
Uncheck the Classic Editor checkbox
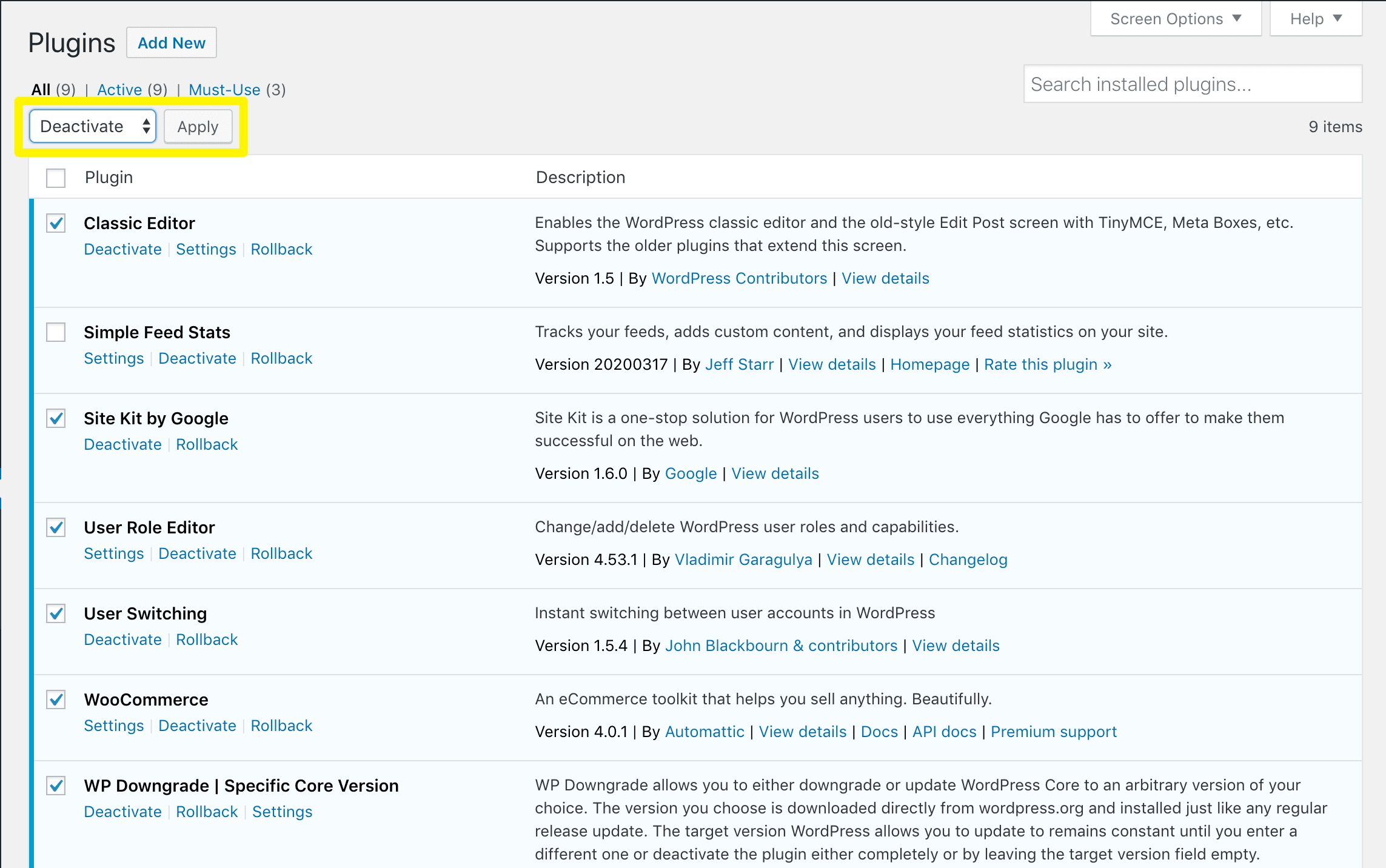pos(55,224)
